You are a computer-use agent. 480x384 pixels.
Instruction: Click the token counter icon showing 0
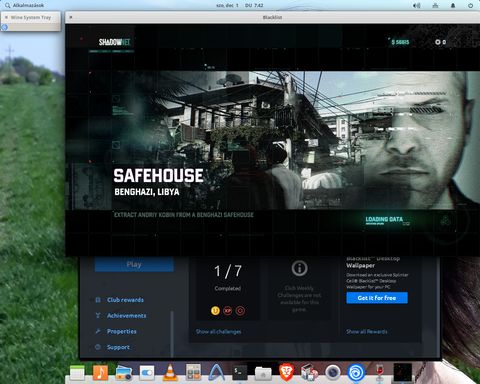pos(438,42)
